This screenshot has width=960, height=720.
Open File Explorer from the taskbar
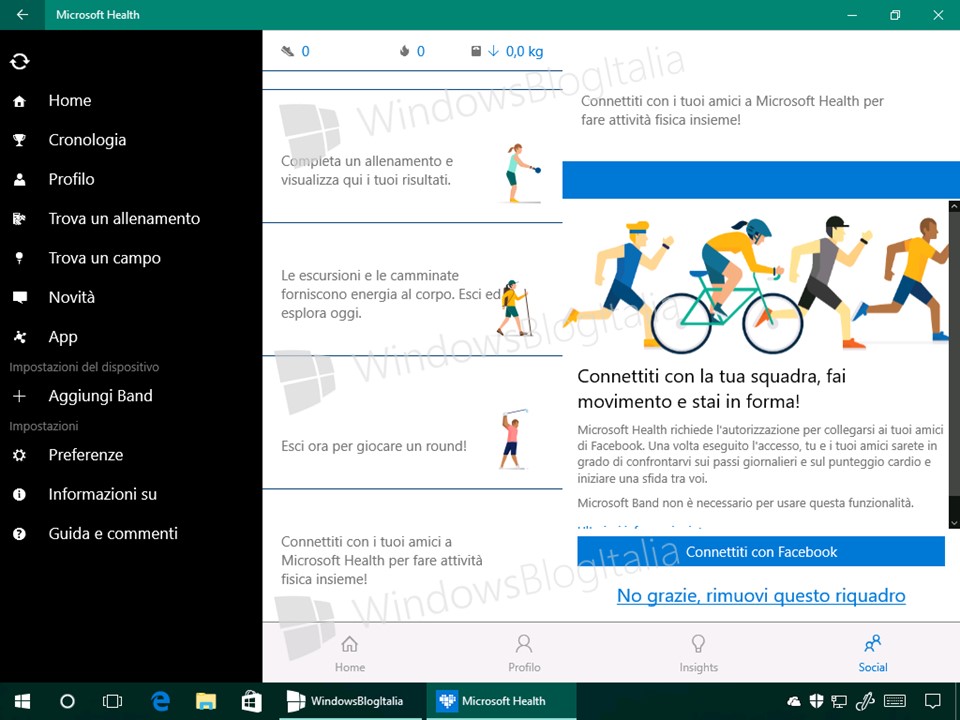pos(206,701)
